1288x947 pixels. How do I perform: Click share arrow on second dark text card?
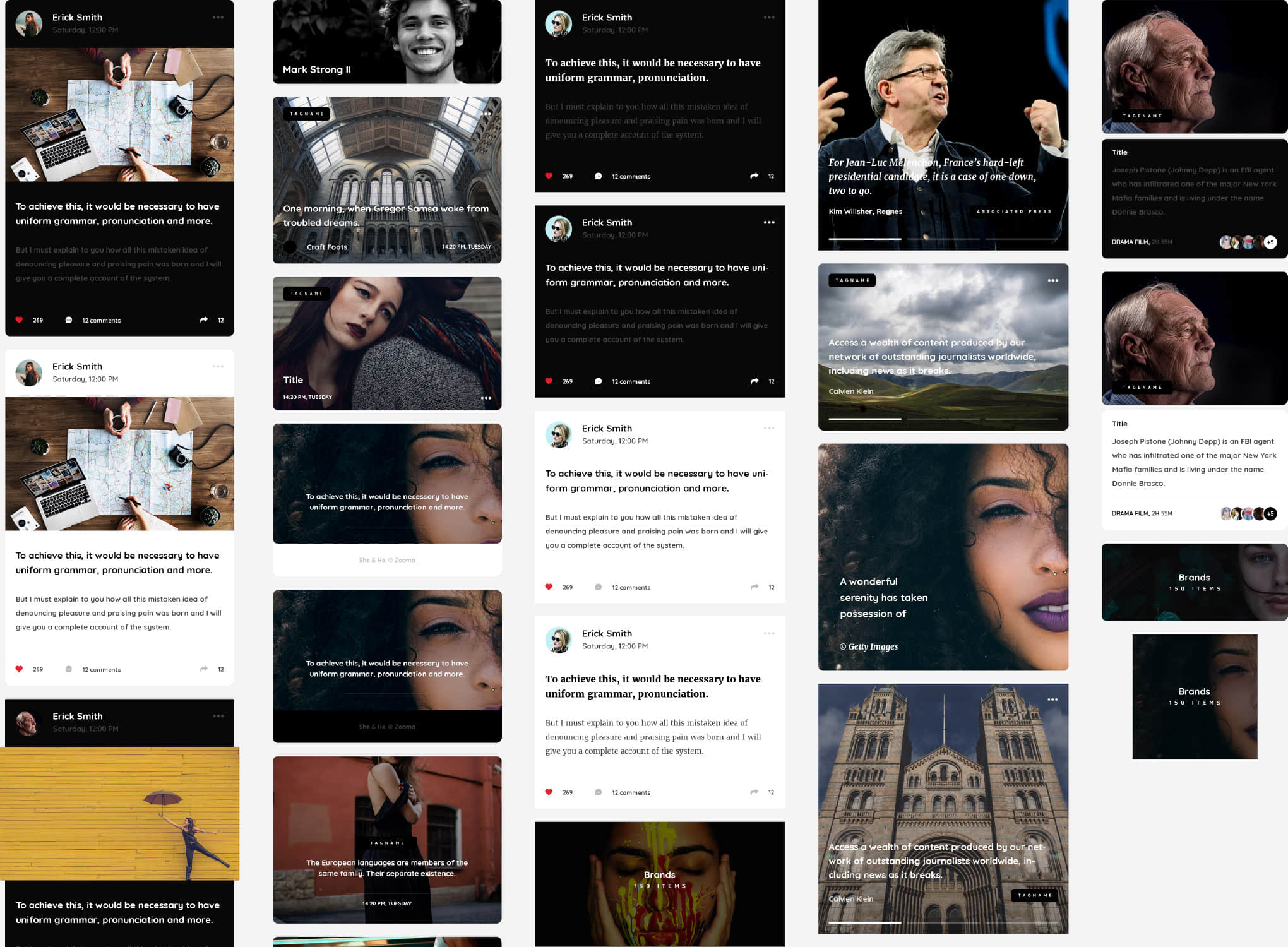click(754, 381)
